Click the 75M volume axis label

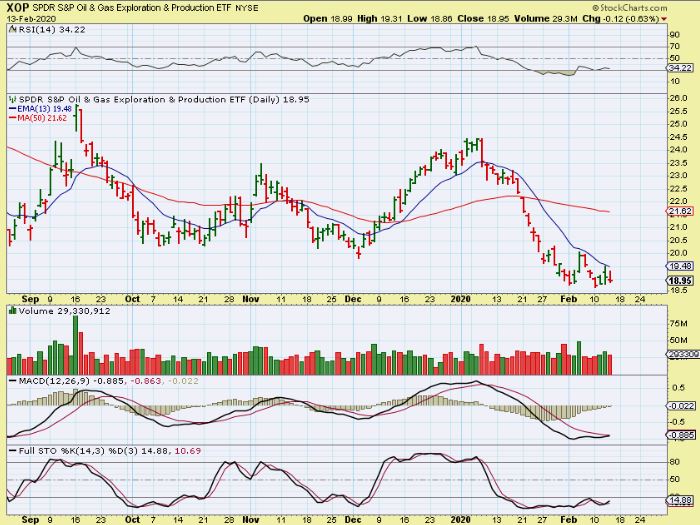(x=678, y=323)
